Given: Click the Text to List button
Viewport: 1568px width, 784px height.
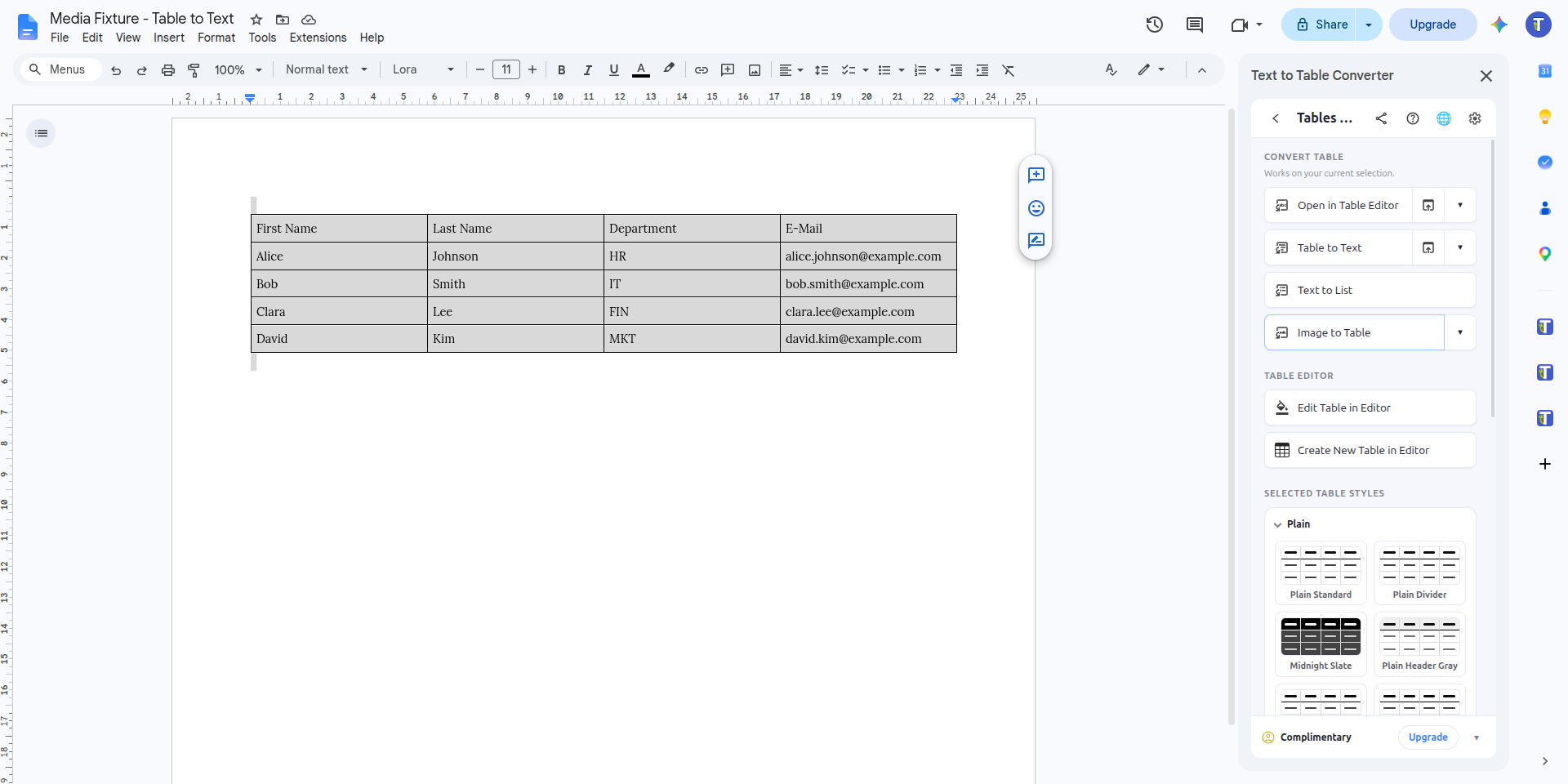Looking at the screenshot, I should 1370,290.
